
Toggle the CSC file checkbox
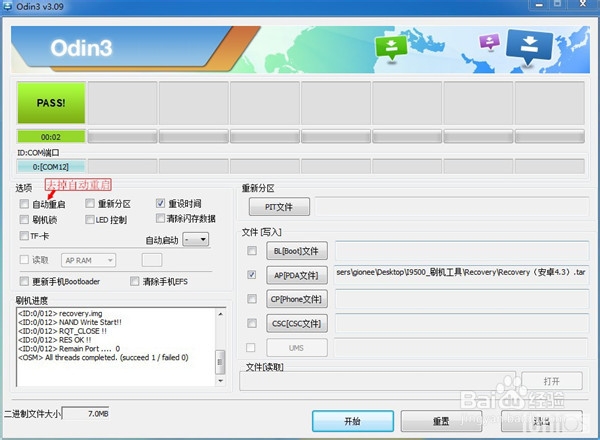tap(252, 323)
